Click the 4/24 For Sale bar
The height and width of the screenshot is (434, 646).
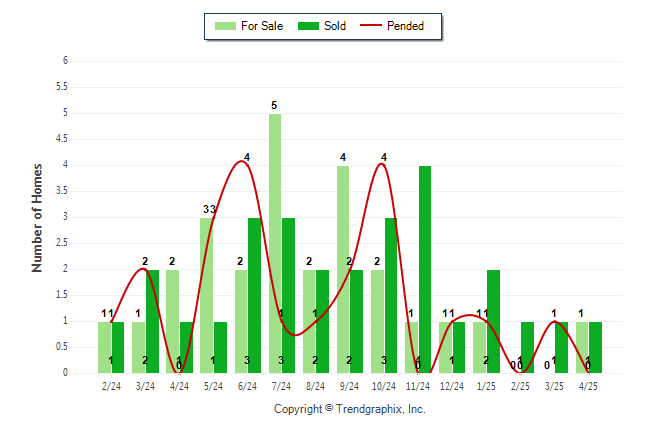pyautogui.click(x=173, y=321)
